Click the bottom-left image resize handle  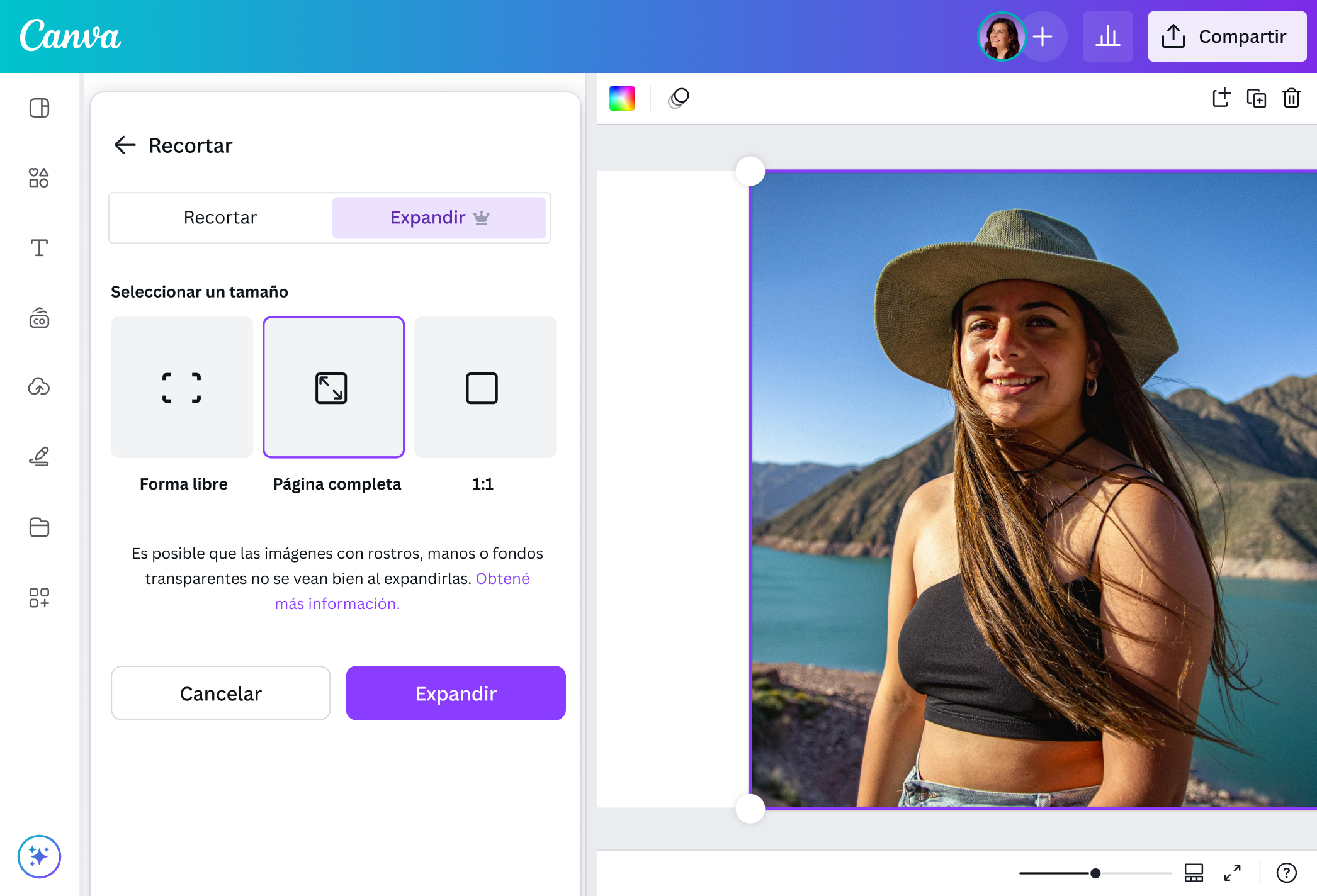[x=750, y=809]
